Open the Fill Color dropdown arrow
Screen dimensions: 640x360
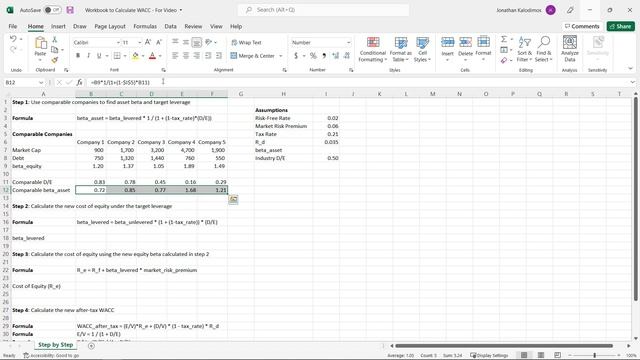coord(142,56)
